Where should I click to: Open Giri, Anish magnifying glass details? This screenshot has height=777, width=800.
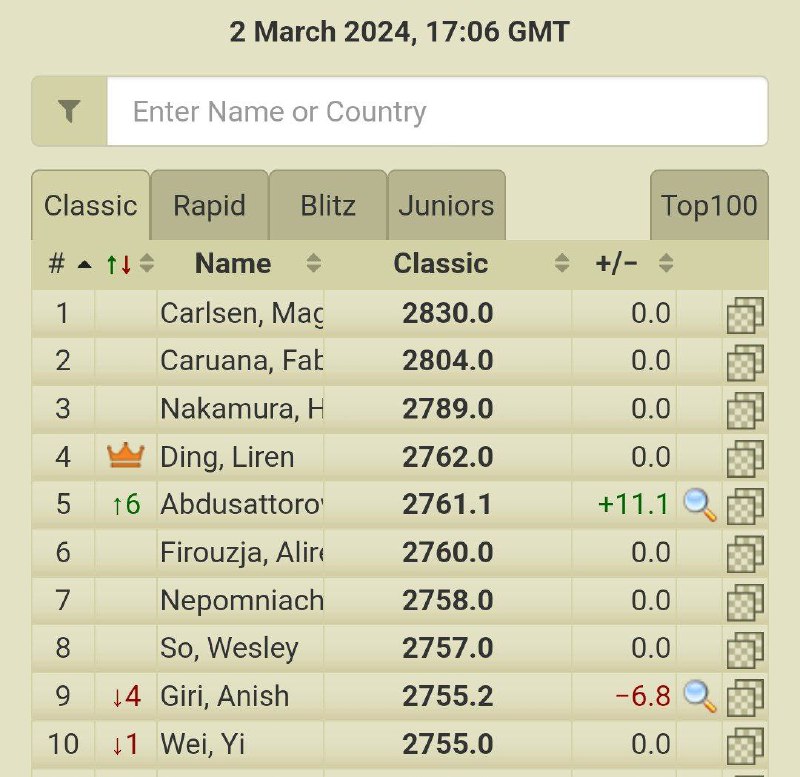pos(699,696)
